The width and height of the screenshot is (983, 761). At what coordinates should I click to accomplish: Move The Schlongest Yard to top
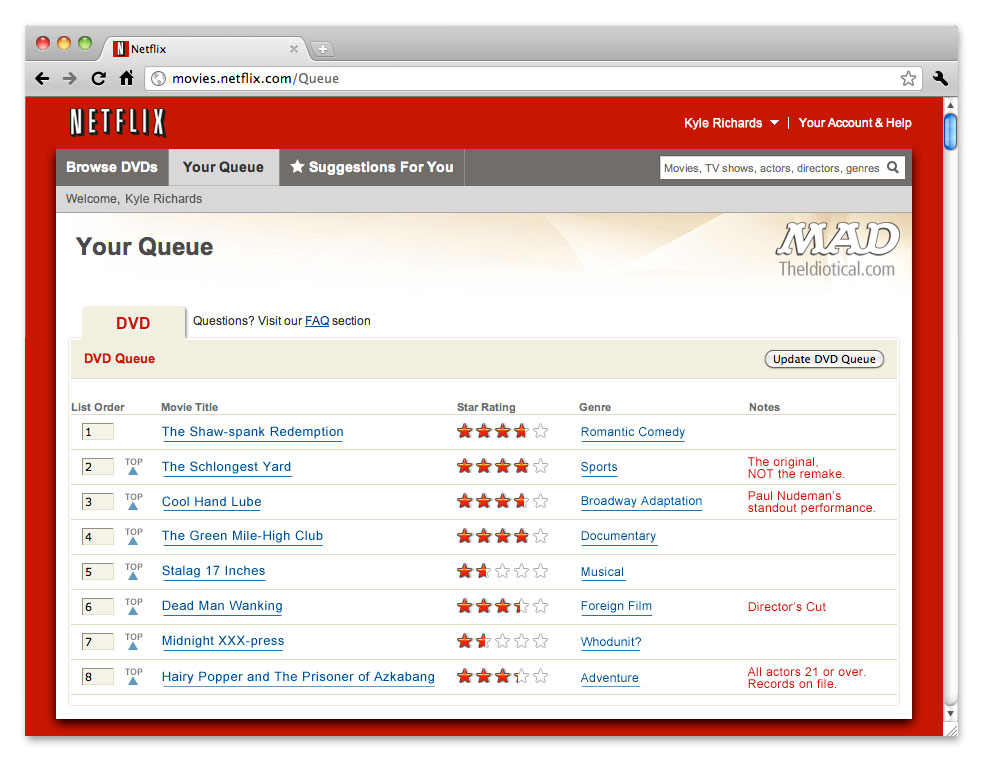click(x=133, y=466)
